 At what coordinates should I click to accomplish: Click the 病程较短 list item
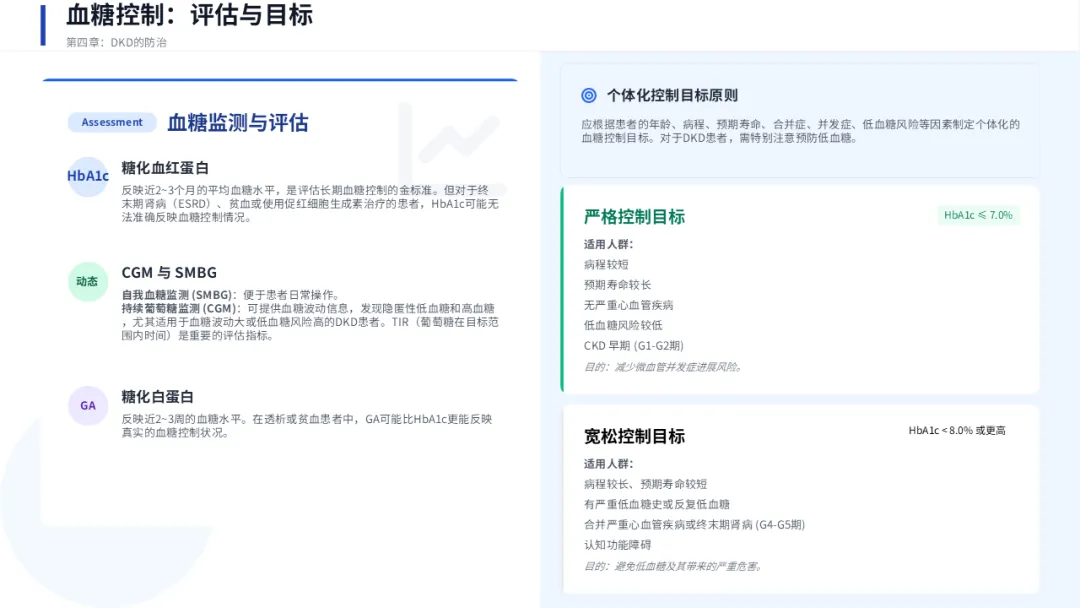coord(606,264)
